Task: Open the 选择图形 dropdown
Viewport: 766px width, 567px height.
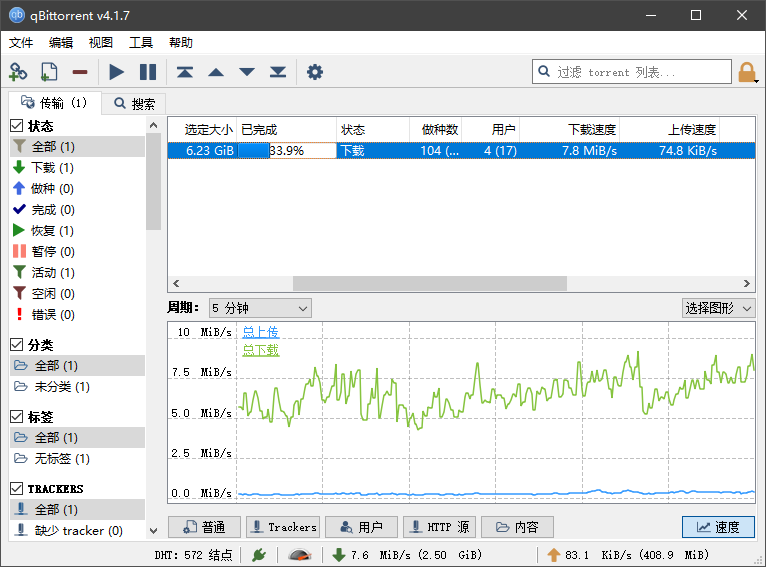Action: [718, 308]
